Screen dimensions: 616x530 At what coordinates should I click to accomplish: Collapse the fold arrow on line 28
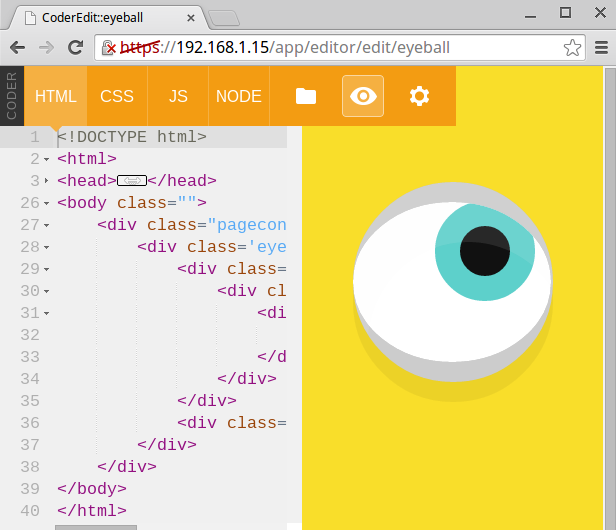coord(47,247)
